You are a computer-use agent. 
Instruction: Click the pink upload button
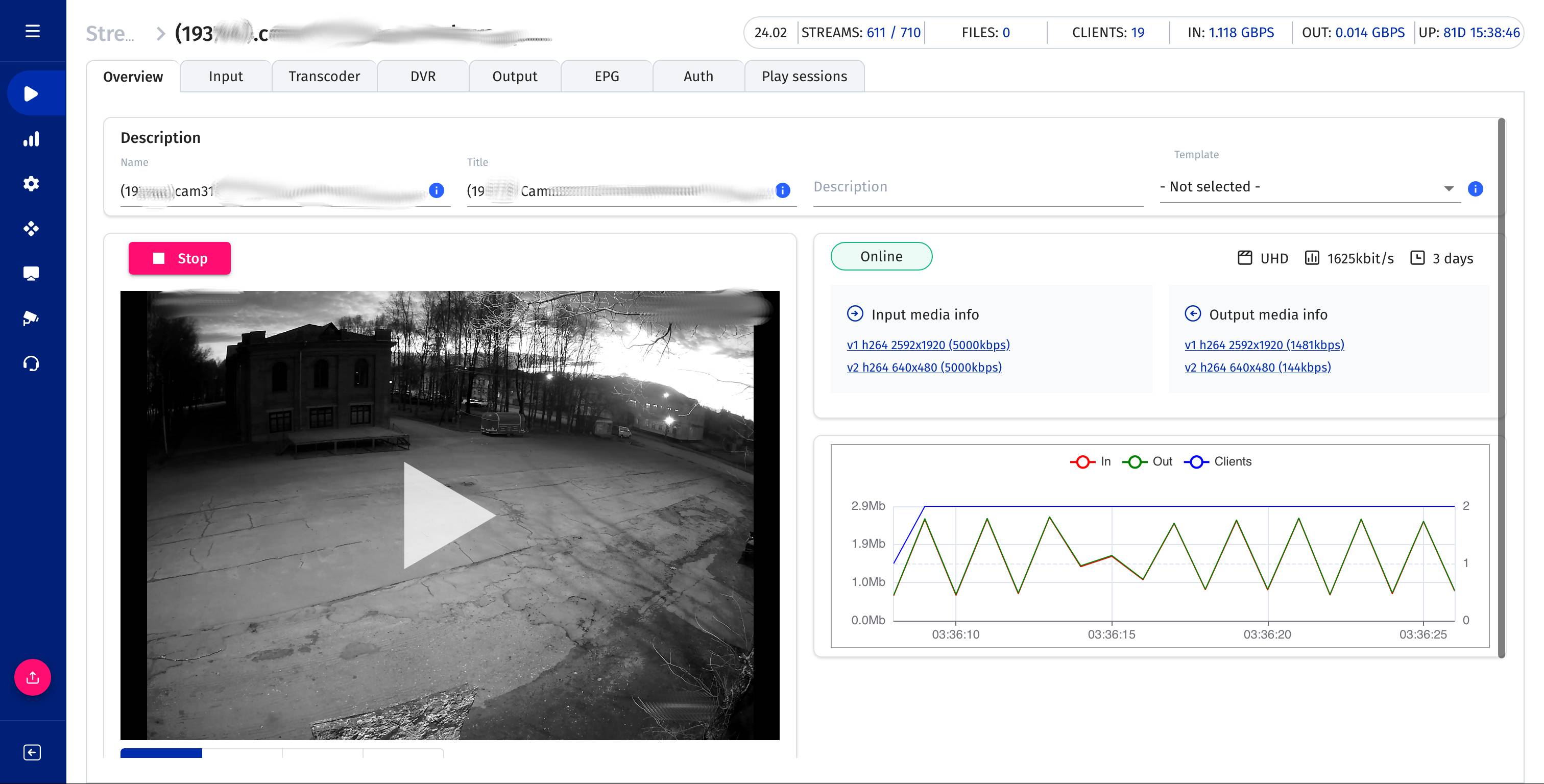[x=32, y=677]
